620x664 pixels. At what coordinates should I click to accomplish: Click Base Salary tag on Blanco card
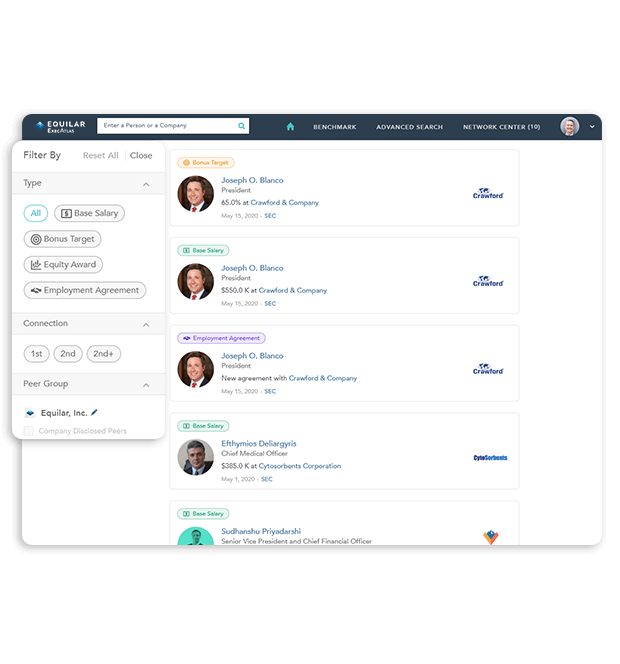[203, 250]
